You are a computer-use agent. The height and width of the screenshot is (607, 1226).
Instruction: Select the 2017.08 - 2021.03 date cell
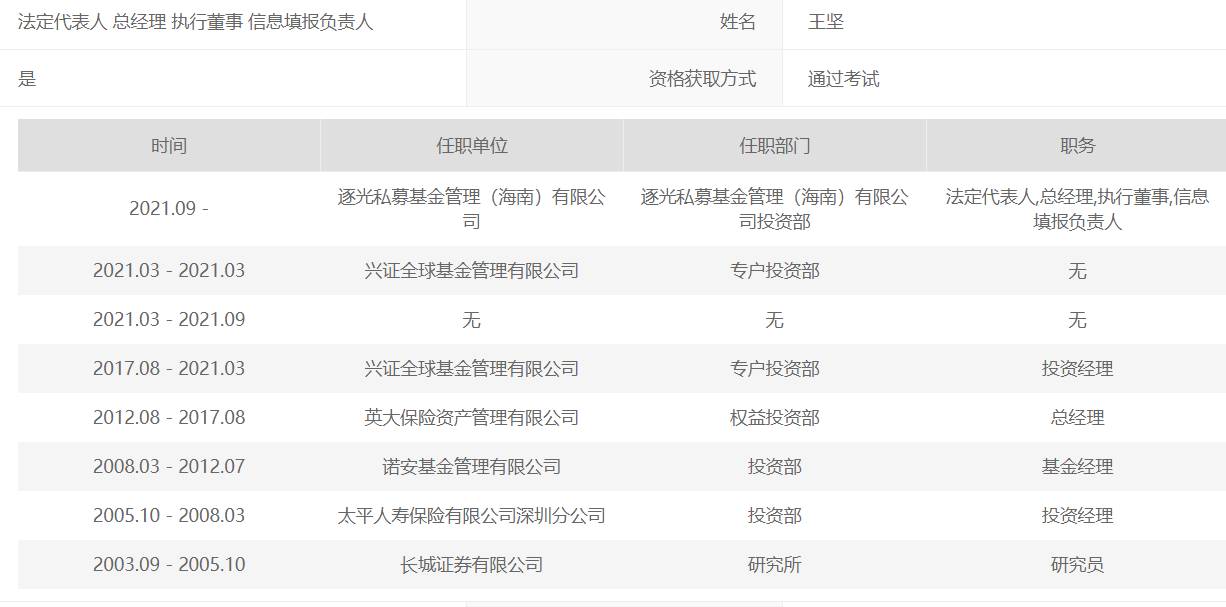(x=169, y=369)
